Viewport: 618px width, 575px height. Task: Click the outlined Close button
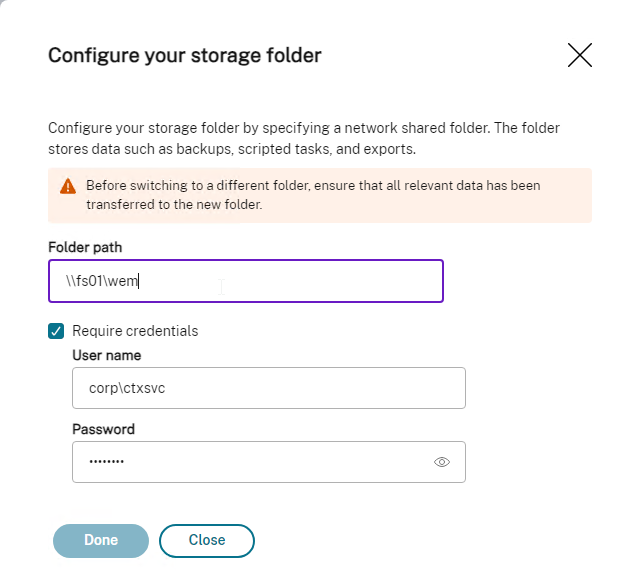tap(207, 540)
